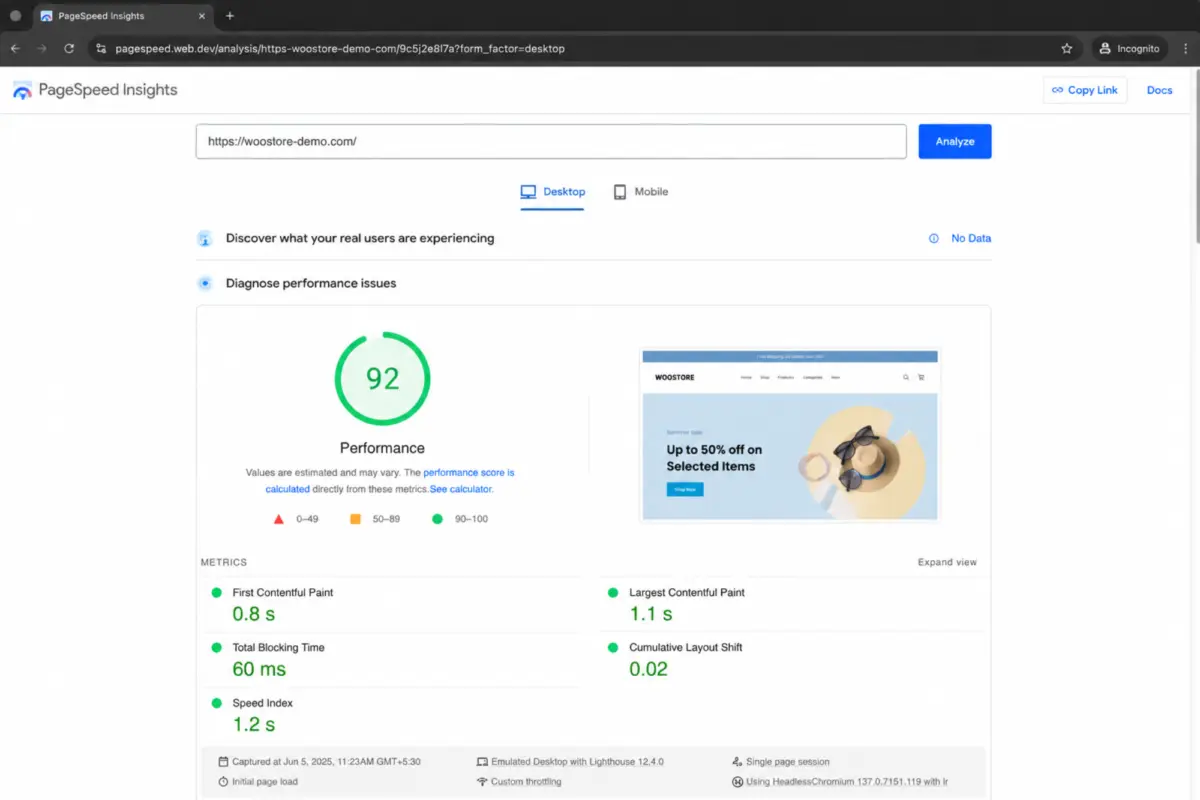
Task: Open the Docs link
Action: (x=1159, y=90)
